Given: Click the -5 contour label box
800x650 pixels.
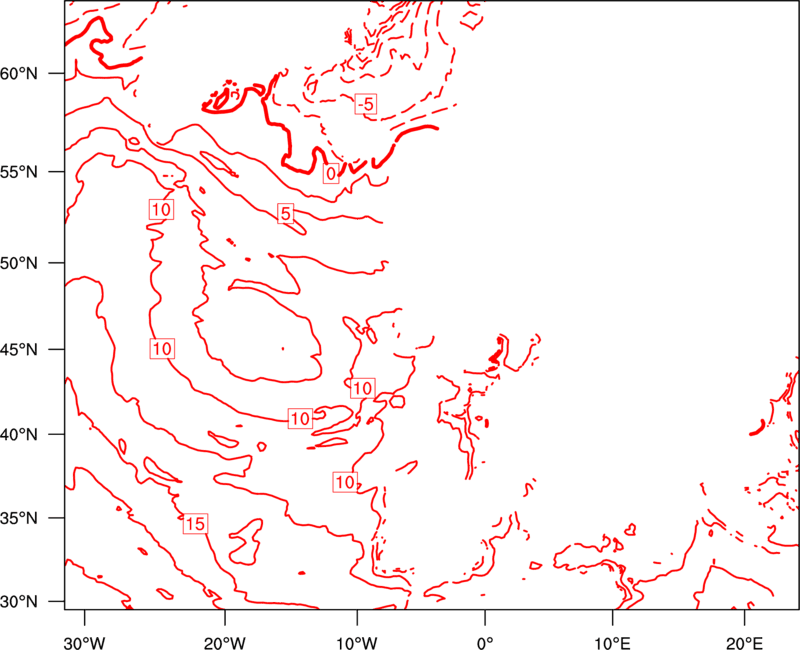Looking at the screenshot, I should (366, 104).
